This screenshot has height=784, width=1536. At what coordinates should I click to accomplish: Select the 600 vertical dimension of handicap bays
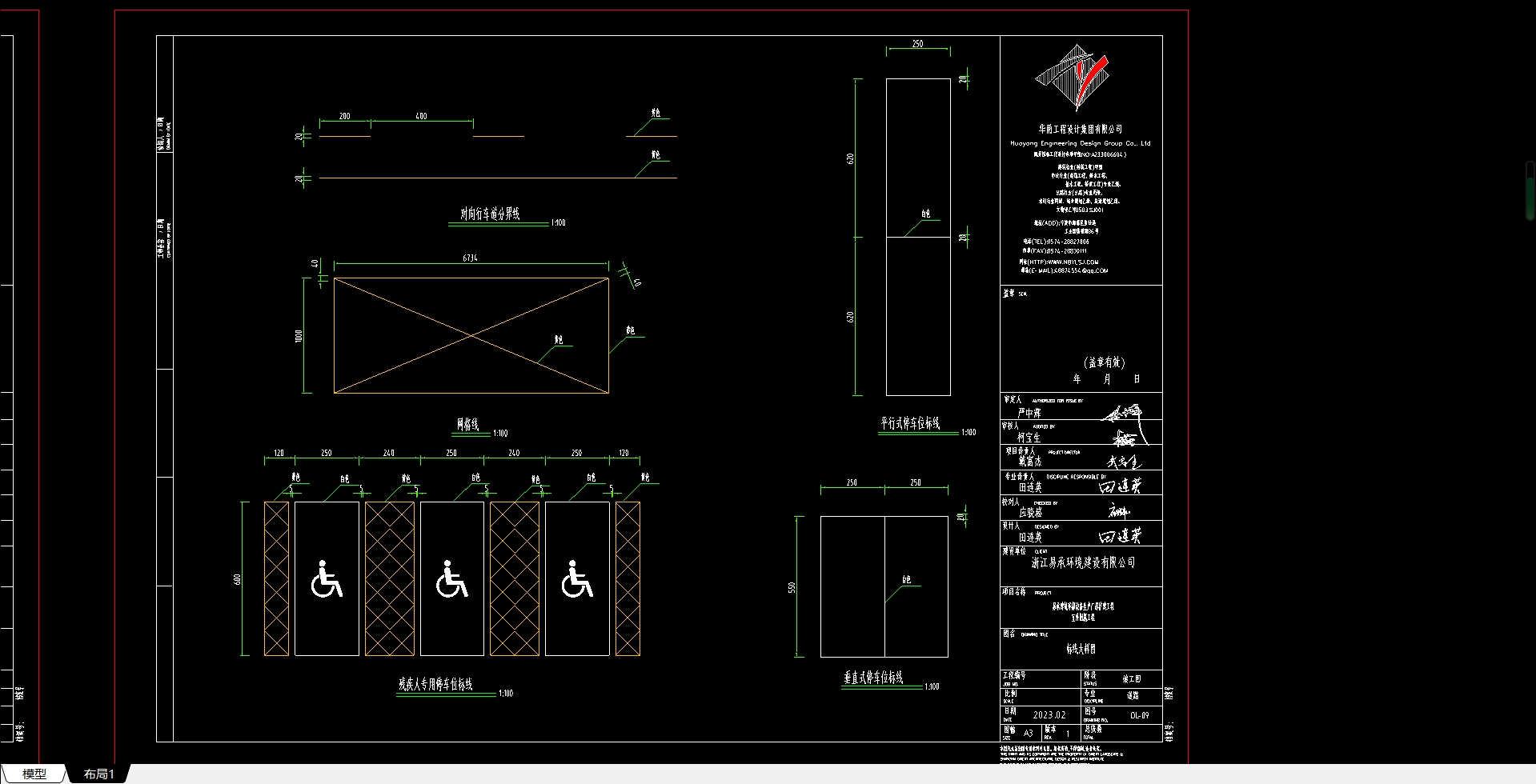(x=237, y=579)
